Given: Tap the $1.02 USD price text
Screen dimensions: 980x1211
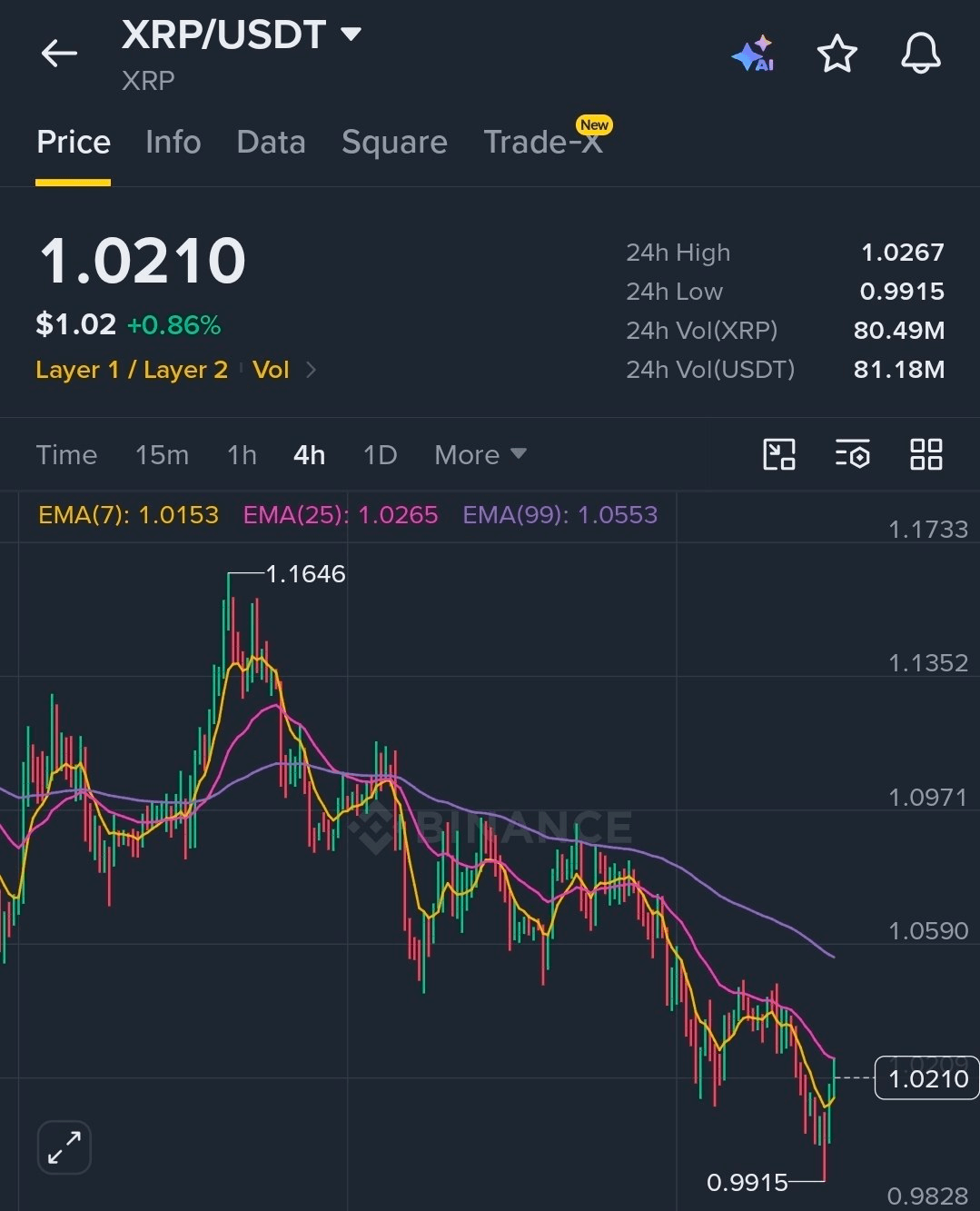Looking at the screenshot, I should 75,324.
